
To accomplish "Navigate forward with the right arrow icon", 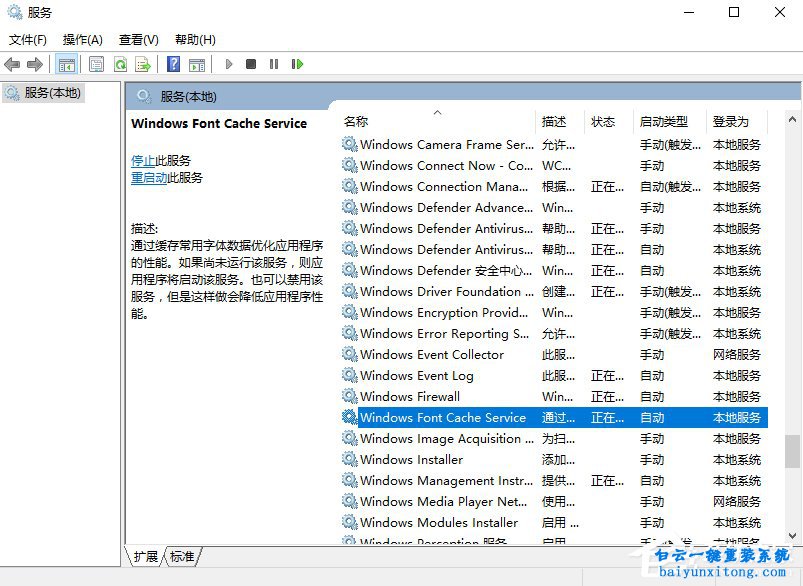I will (33, 64).
